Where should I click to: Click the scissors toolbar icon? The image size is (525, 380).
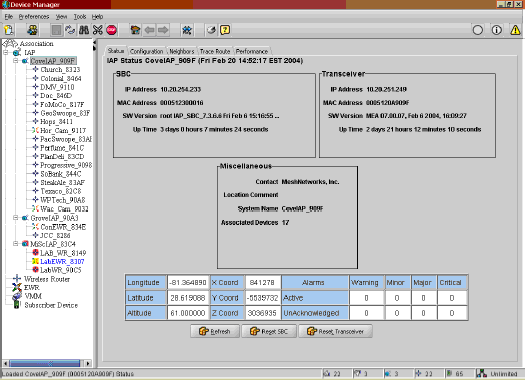[97, 30]
